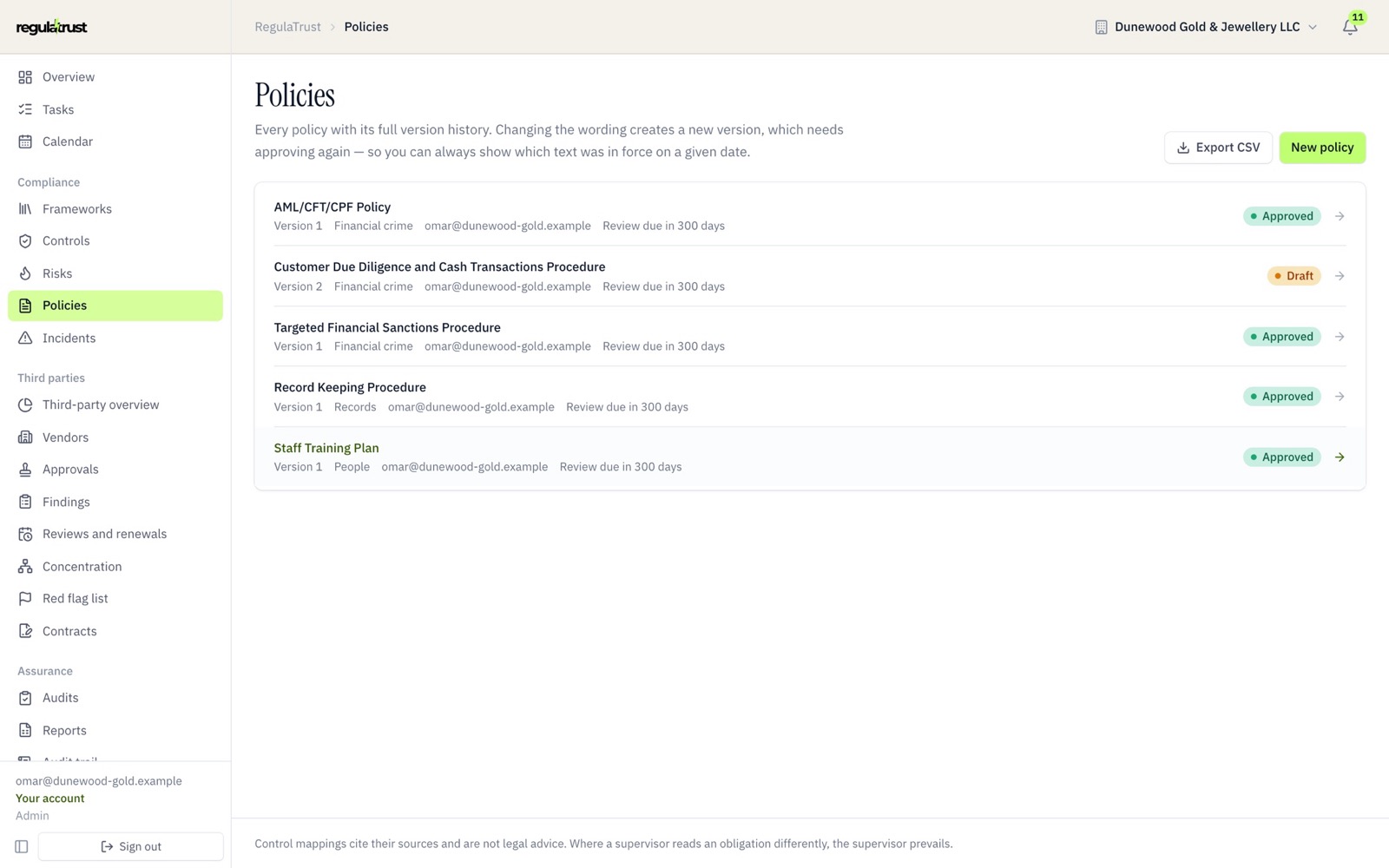Sign out of the account
This screenshot has height=868, width=1389.
131,846
